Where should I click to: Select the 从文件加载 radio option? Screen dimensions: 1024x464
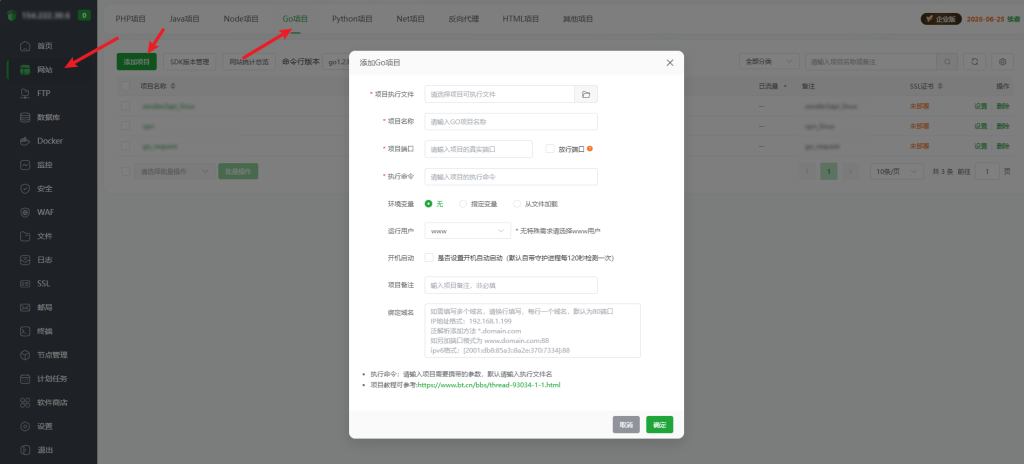point(517,204)
